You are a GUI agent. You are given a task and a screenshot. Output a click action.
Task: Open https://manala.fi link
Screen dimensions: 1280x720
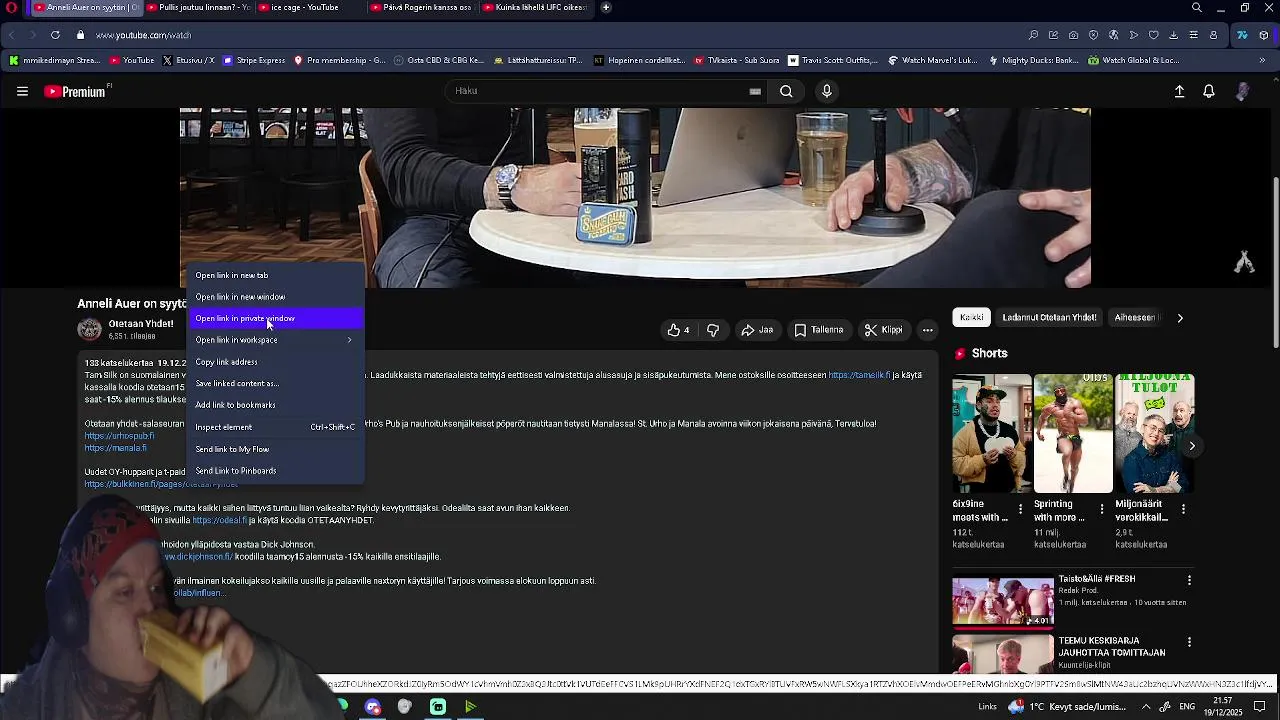115,448
